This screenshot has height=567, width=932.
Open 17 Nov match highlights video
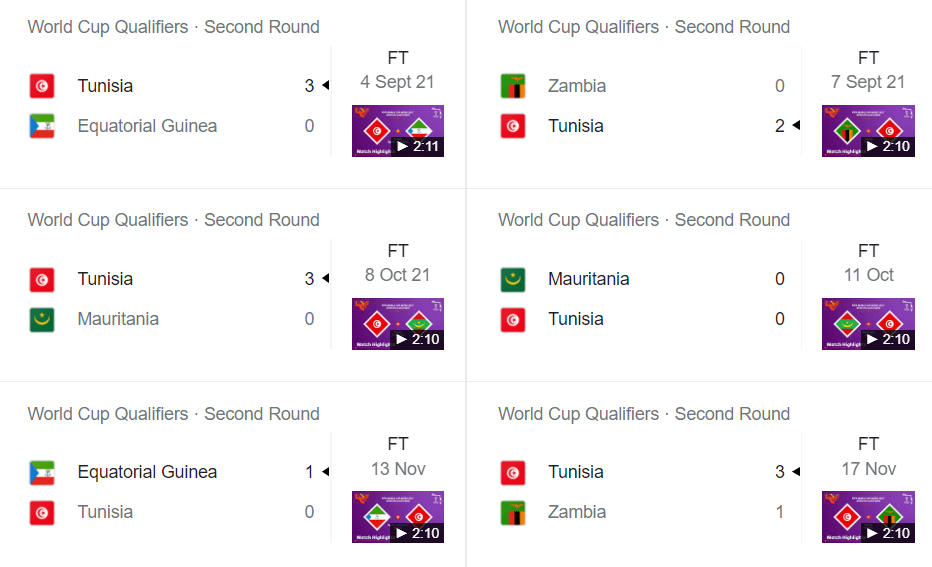(868, 517)
